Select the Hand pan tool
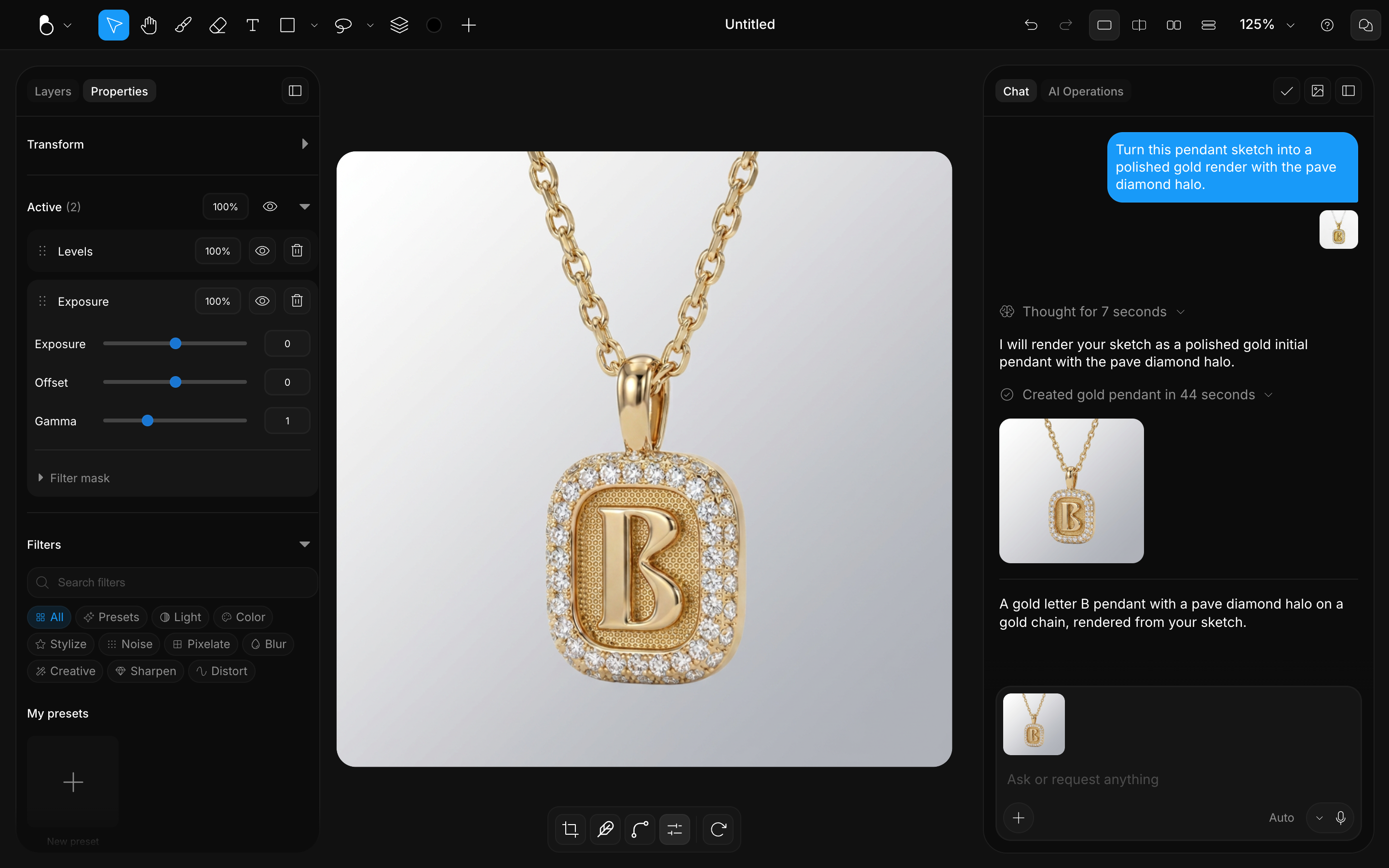1389x868 pixels. pyautogui.click(x=149, y=25)
